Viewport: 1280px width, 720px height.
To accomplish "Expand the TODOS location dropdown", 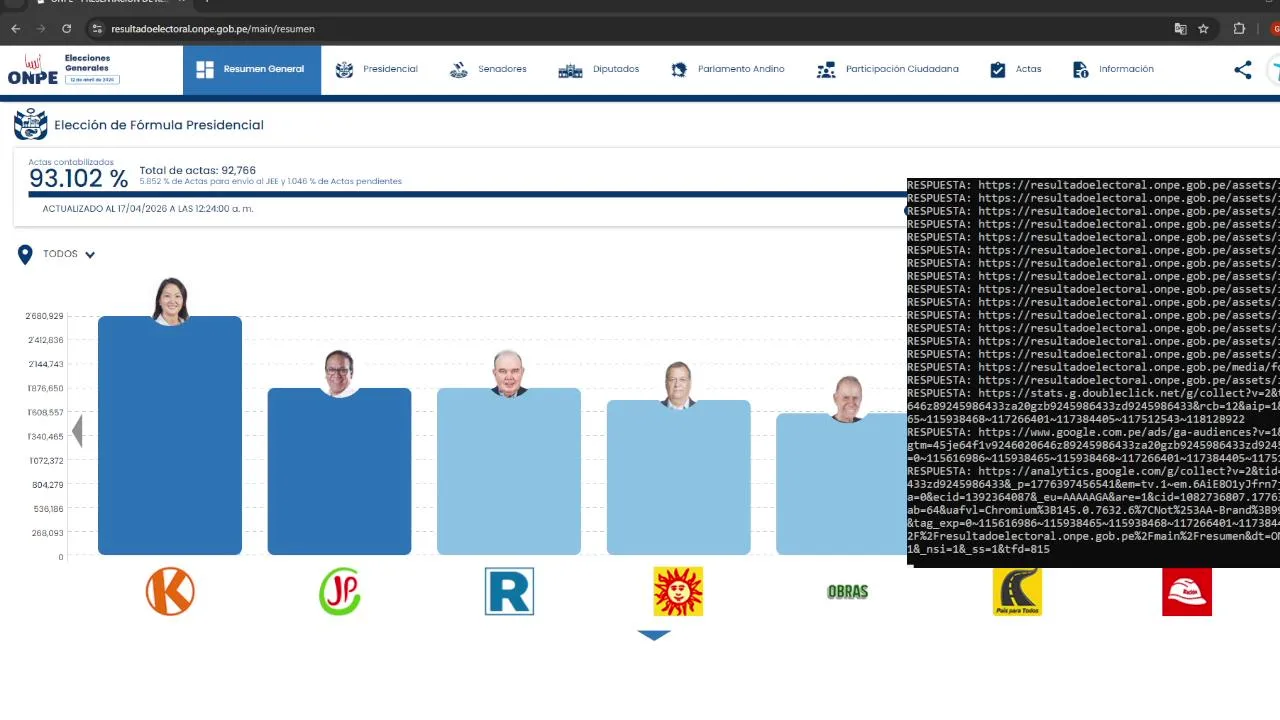I will tap(69, 254).
